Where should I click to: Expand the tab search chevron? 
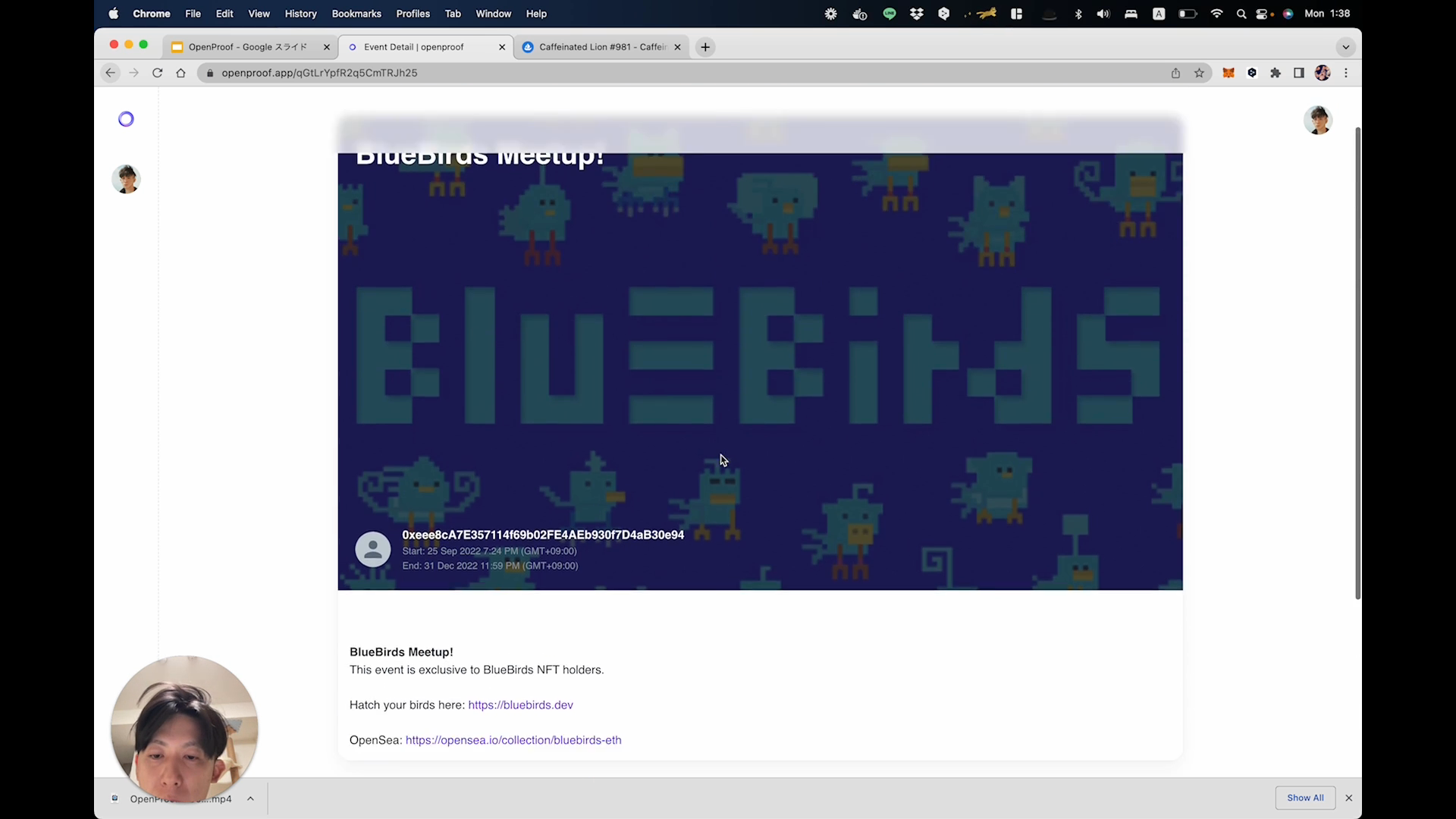pos(1346,47)
